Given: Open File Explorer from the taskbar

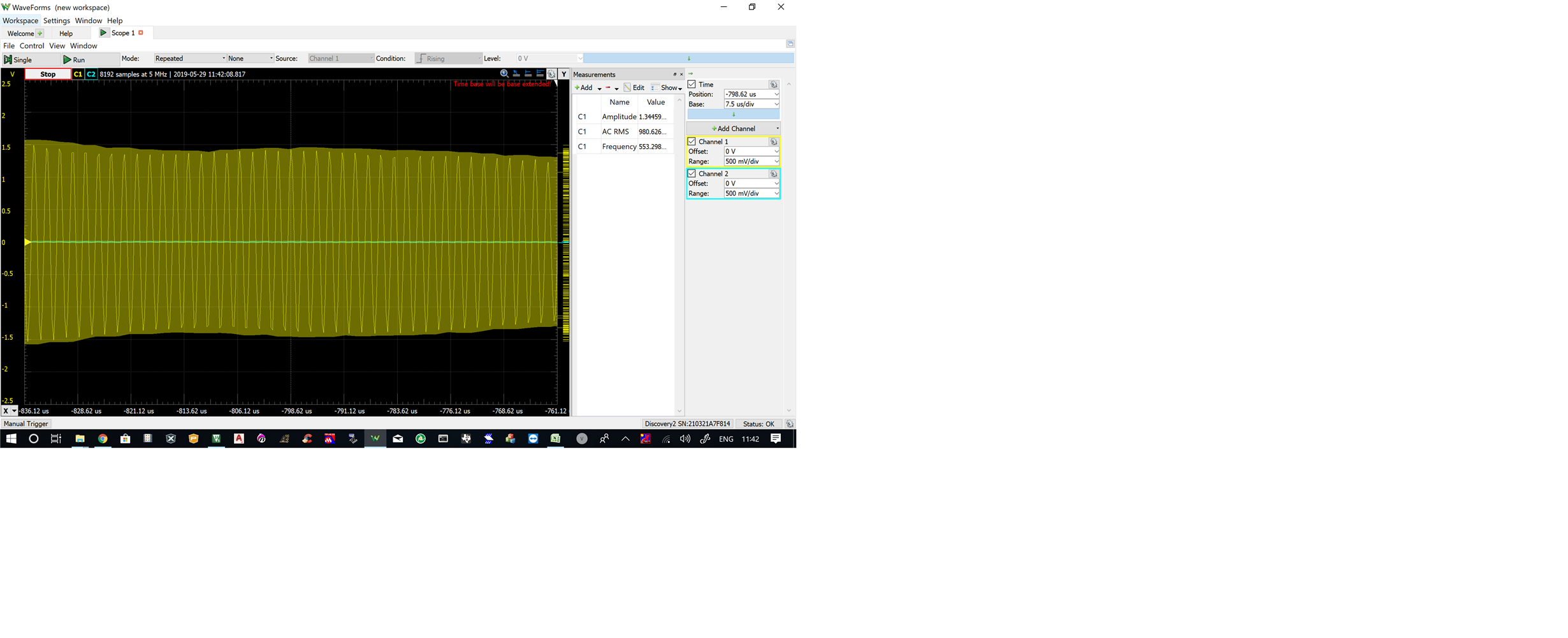Looking at the screenshot, I should tap(80, 439).
